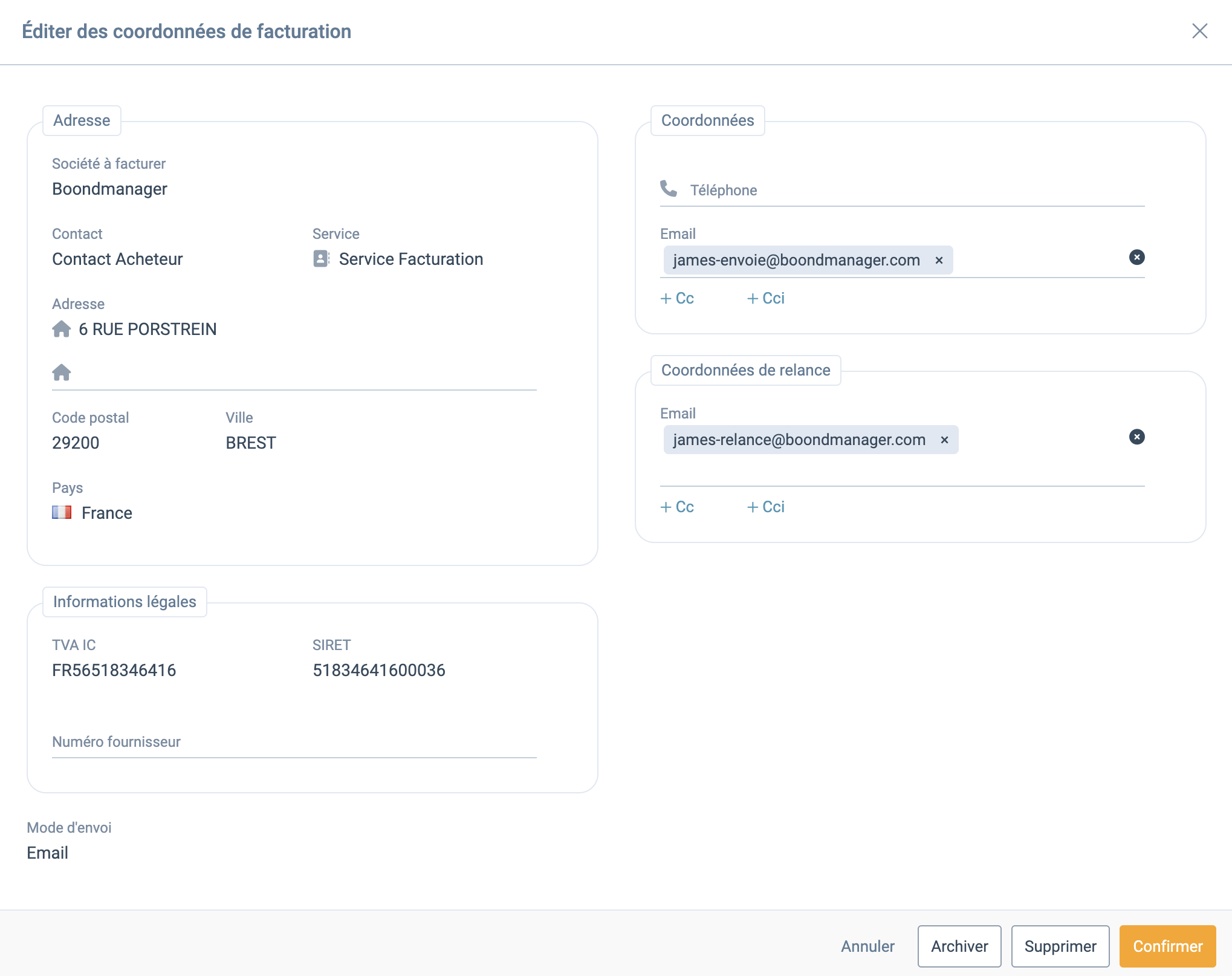This screenshot has width=1232, height=976.
Task: Click the james-relance@boondmanager.com email text
Action: click(799, 440)
